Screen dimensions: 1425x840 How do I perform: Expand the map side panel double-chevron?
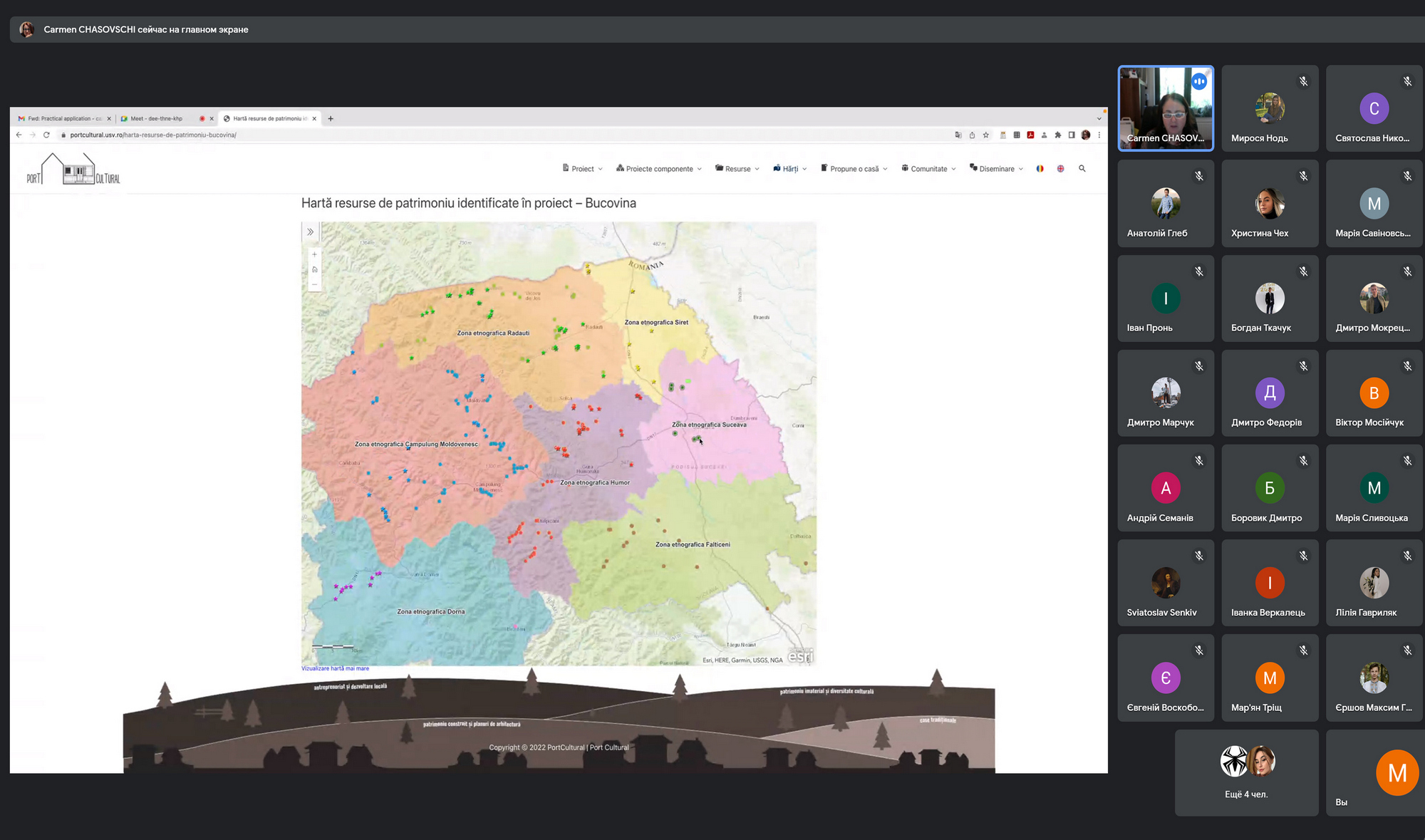[x=311, y=232]
